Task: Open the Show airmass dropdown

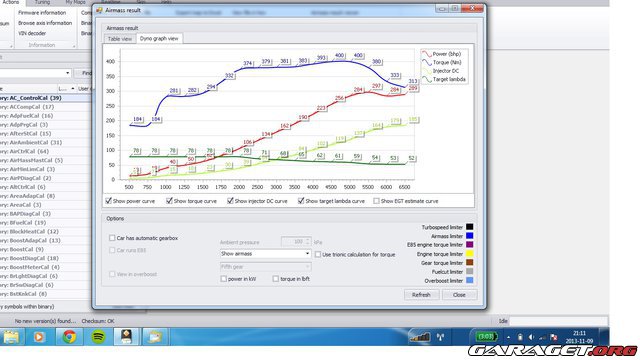Action: pos(265,254)
